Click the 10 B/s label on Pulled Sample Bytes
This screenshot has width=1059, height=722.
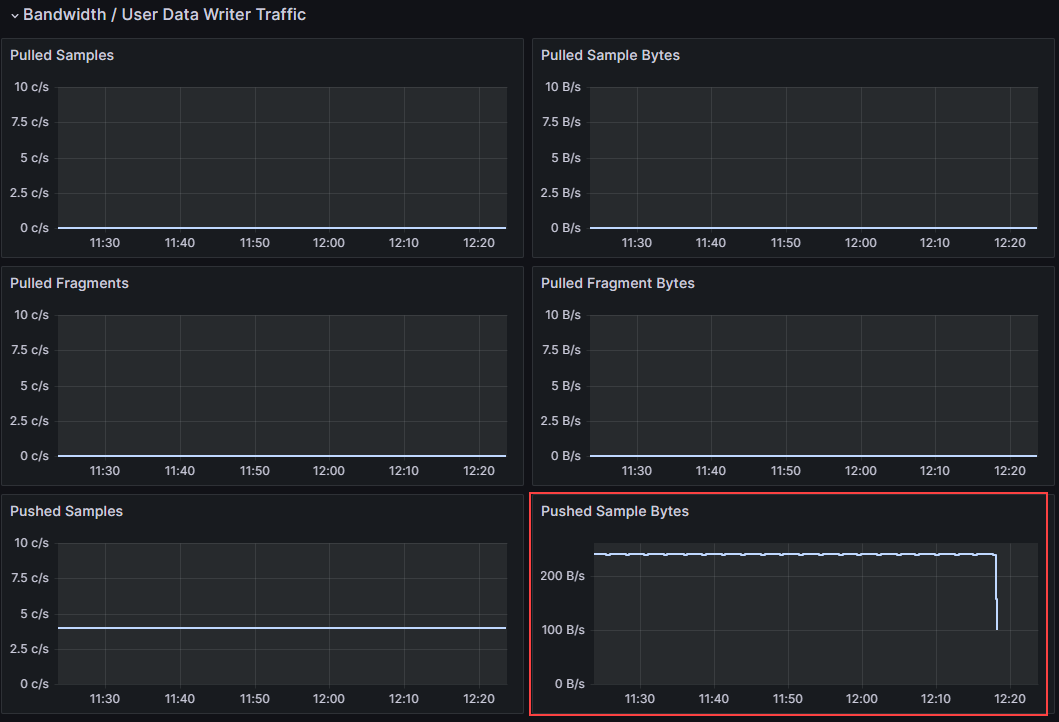563,86
